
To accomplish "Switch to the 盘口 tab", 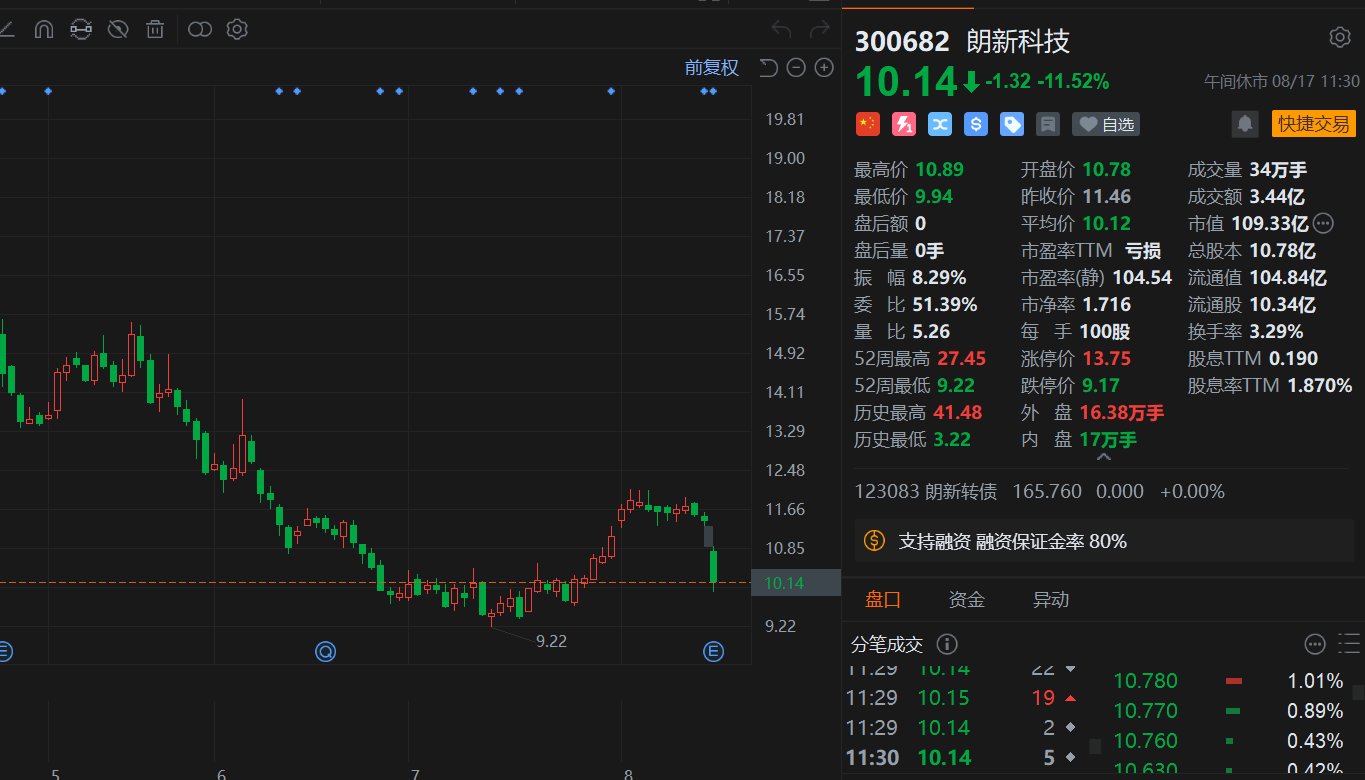I will click(883, 600).
